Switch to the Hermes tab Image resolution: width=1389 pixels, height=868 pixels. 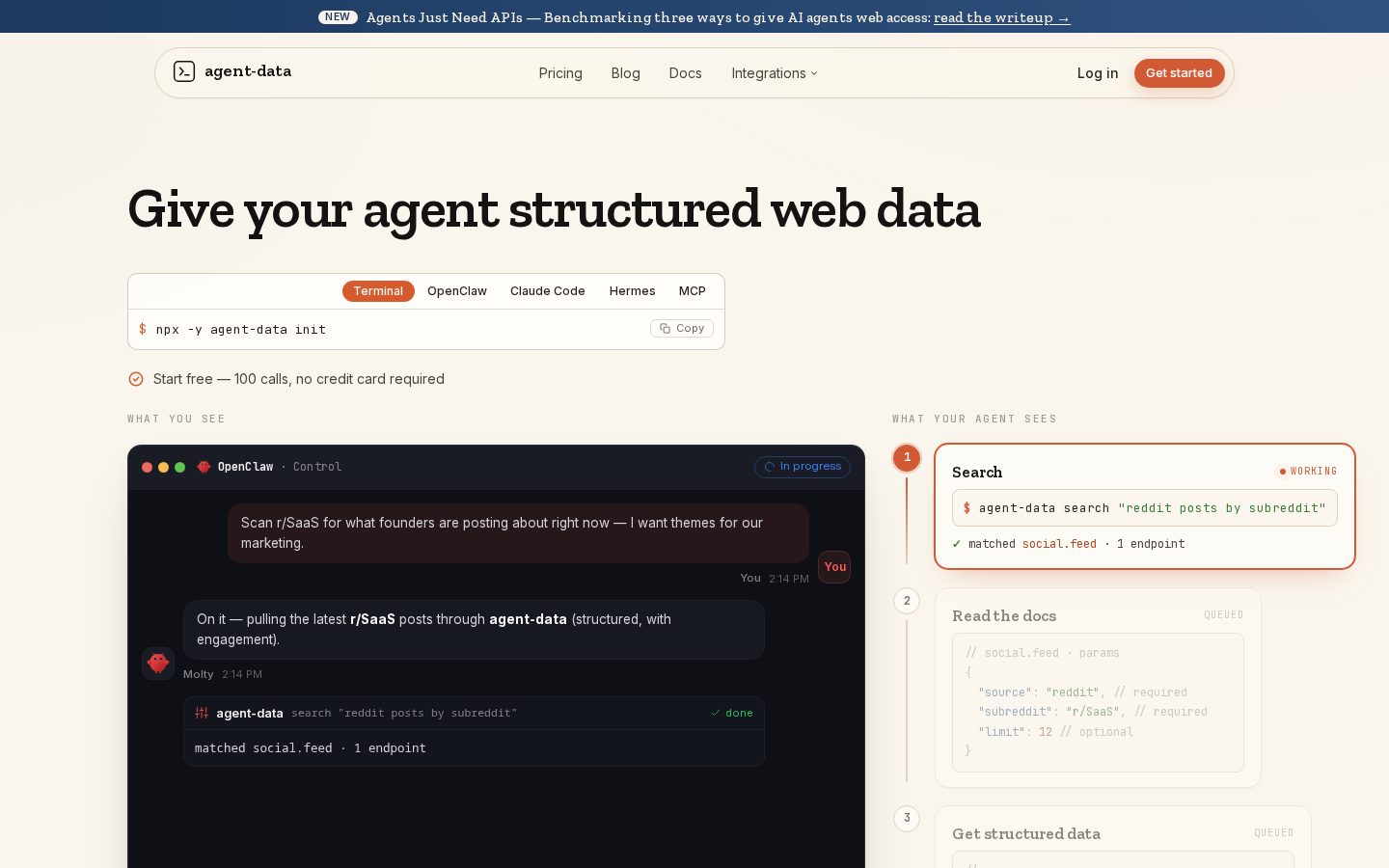coord(632,291)
